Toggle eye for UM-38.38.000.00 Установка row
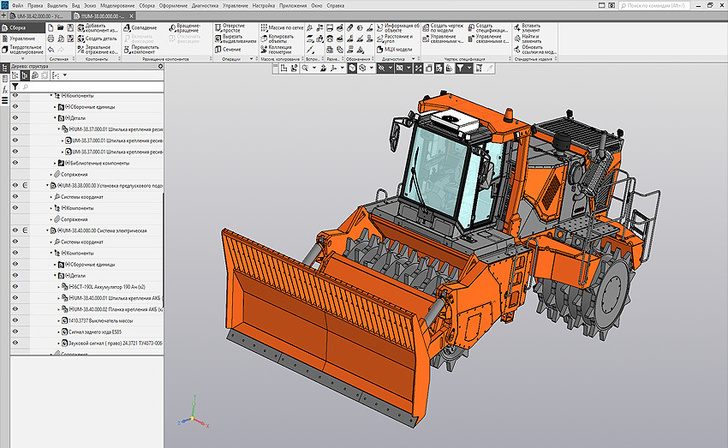728x448 pixels. click(15, 185)
